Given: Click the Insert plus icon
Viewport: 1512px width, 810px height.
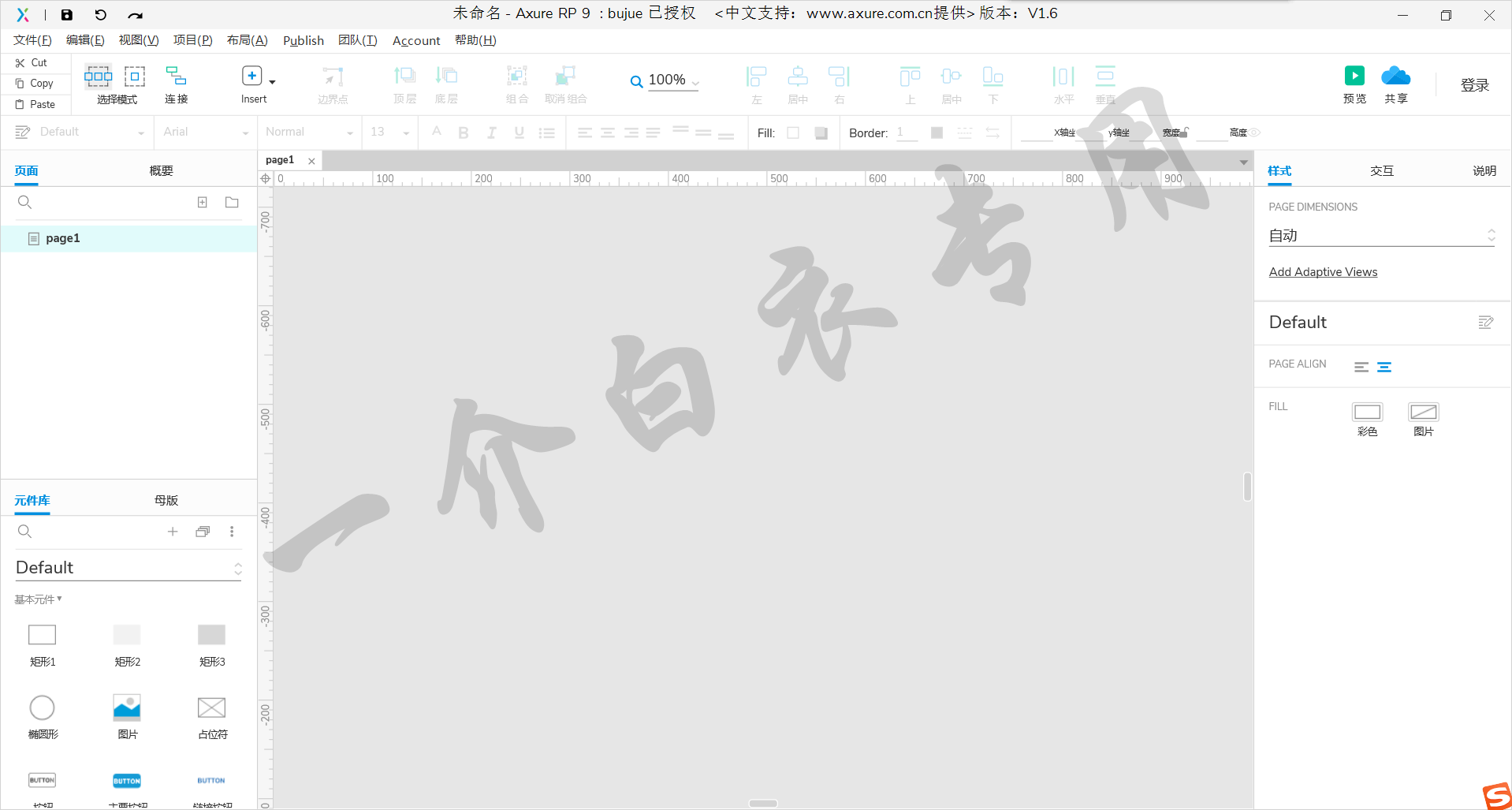Looking at the screenshot, I should pos(251,76).
